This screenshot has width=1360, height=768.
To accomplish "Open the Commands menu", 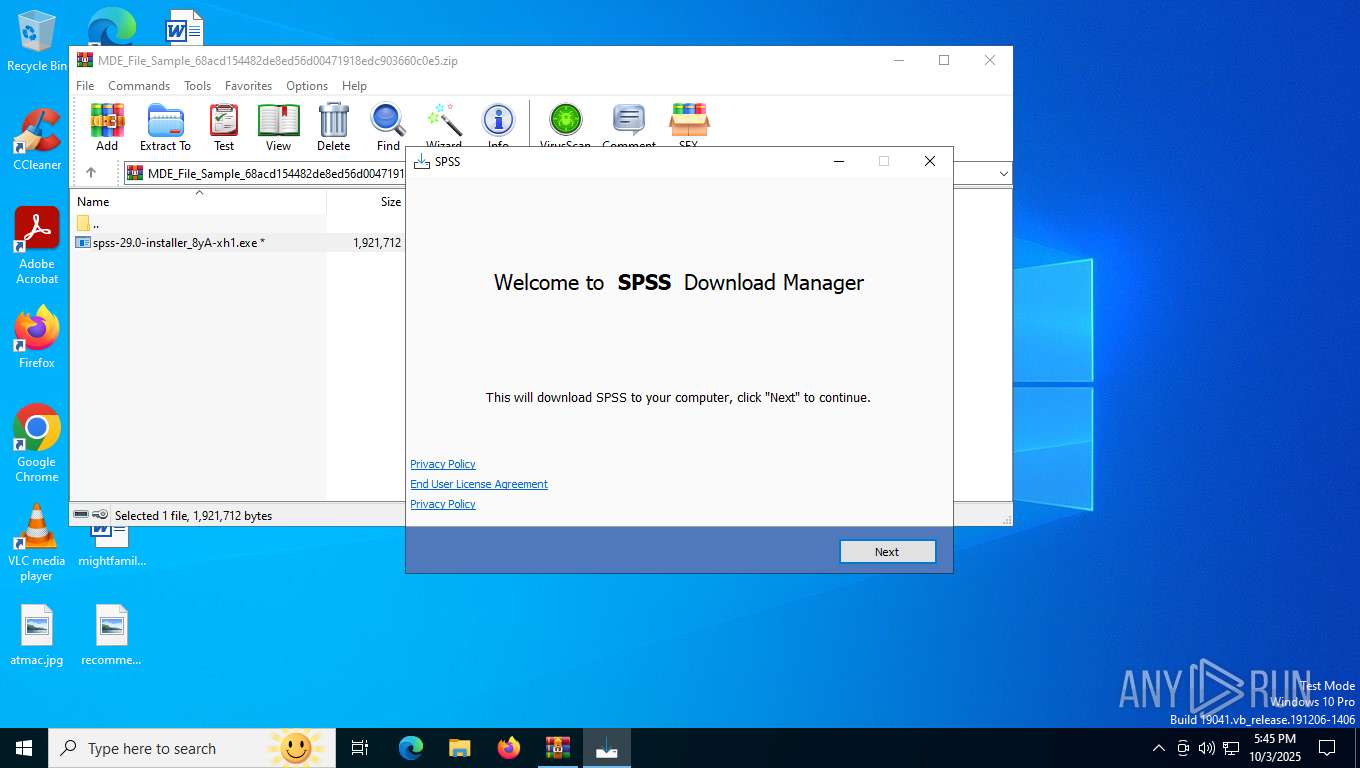I will coord(139,86).
